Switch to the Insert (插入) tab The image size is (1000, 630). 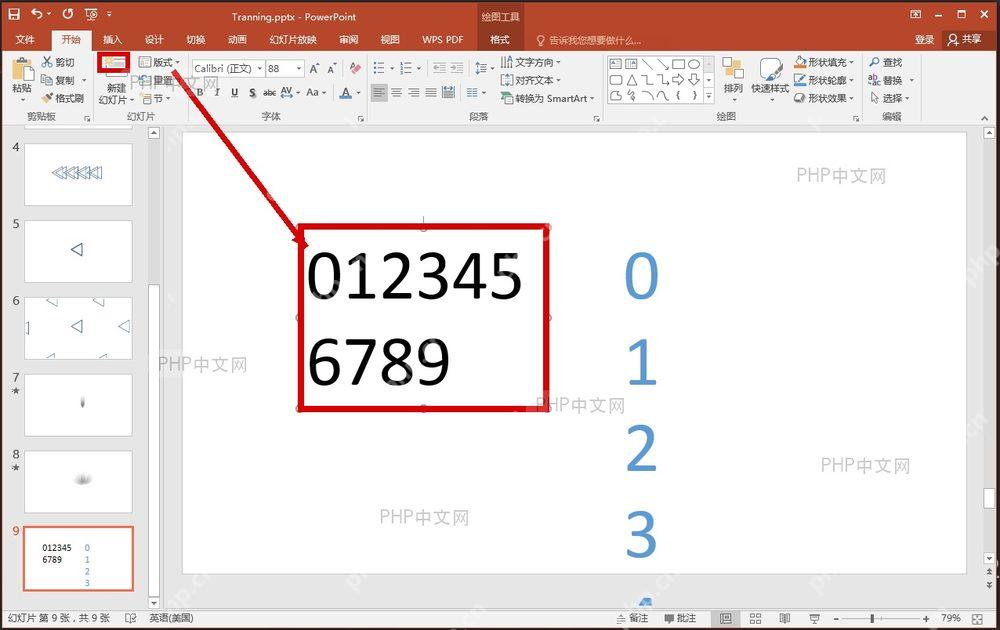(112, 40)
